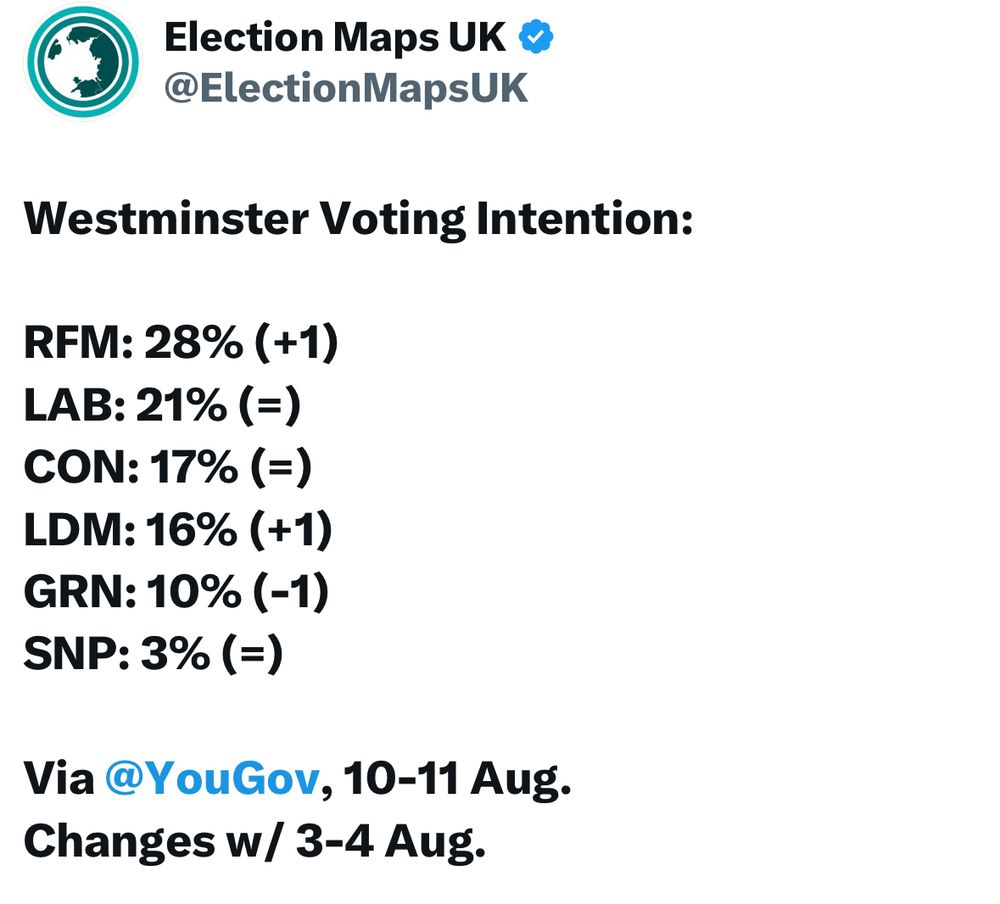Open the Election Maps UK display name
Screen dimensions: 1000x904
pyautogui.click(x=335, y=37)
